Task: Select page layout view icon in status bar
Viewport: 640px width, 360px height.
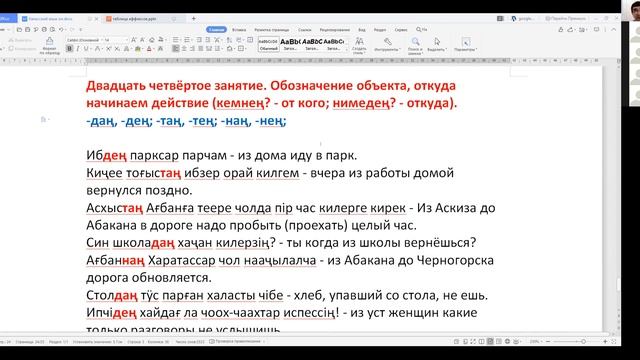Action: (490, 341)
